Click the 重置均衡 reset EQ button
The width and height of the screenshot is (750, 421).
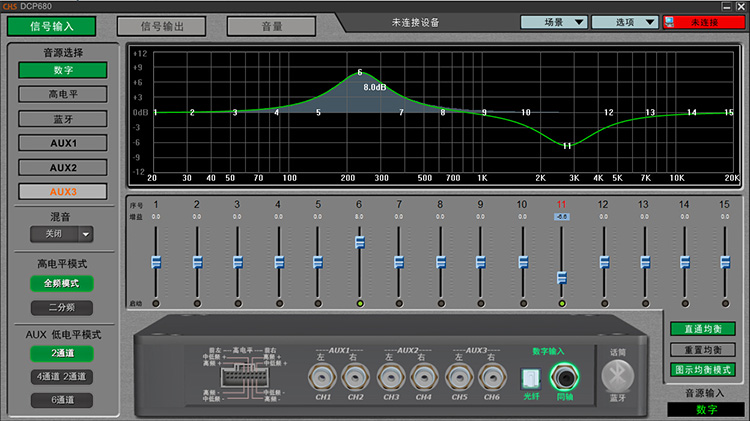point(703,349)
